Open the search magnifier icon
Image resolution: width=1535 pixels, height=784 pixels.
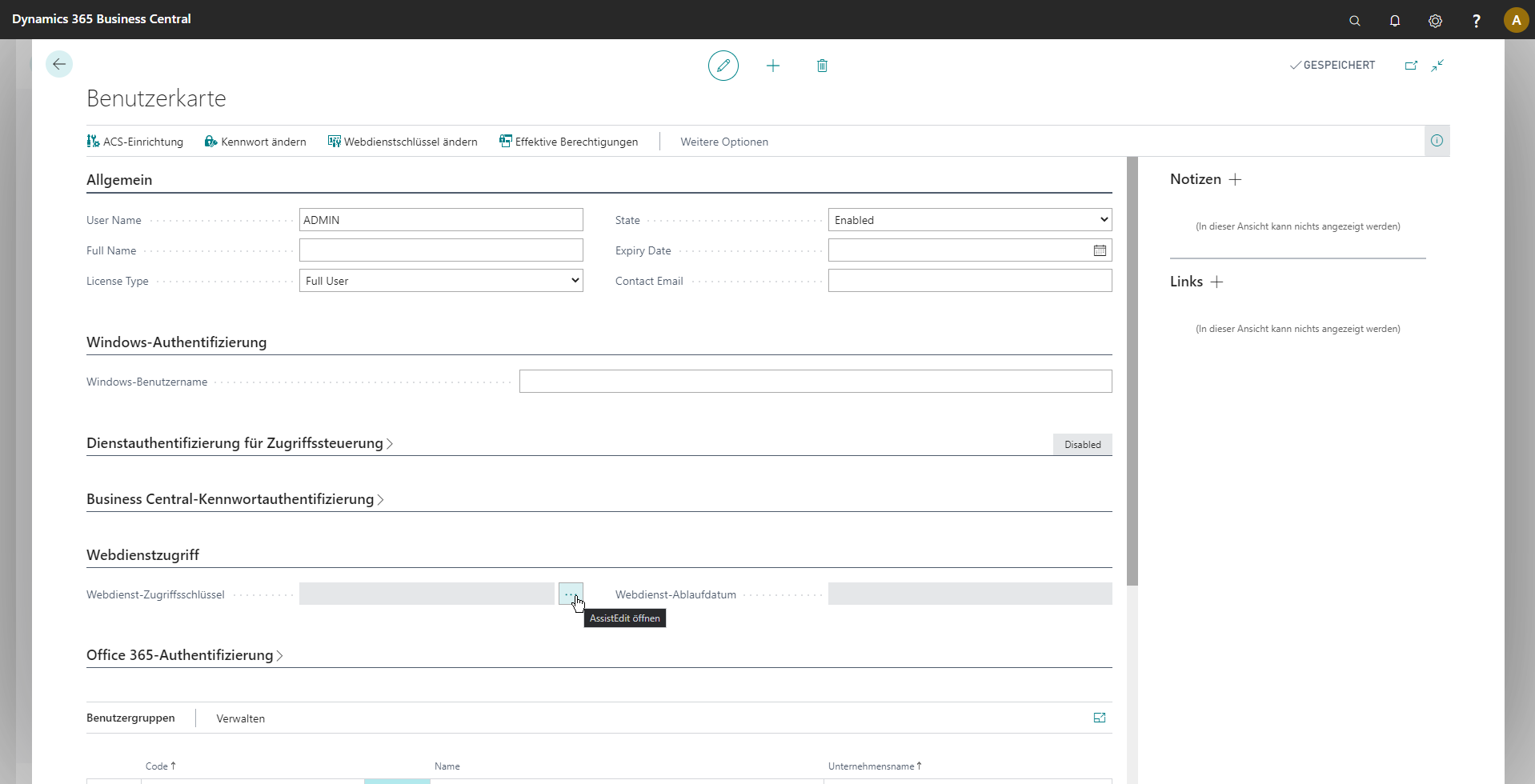[x=1354, y=21]
